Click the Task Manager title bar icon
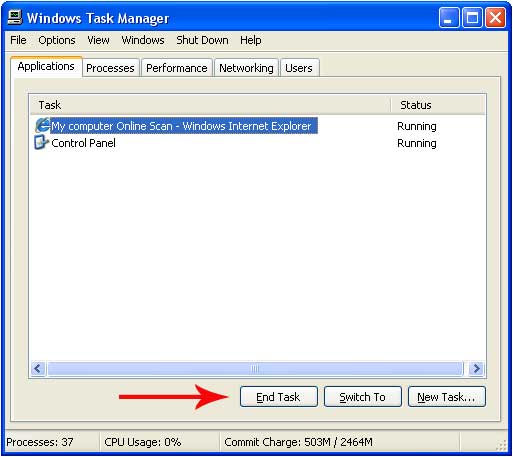 click(x=15, y=17)
